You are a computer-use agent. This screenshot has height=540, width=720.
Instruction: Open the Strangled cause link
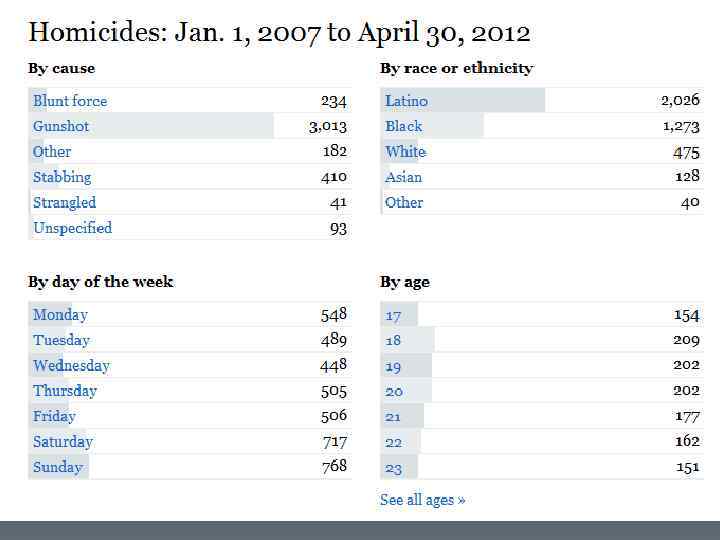[x=64, y=202]
